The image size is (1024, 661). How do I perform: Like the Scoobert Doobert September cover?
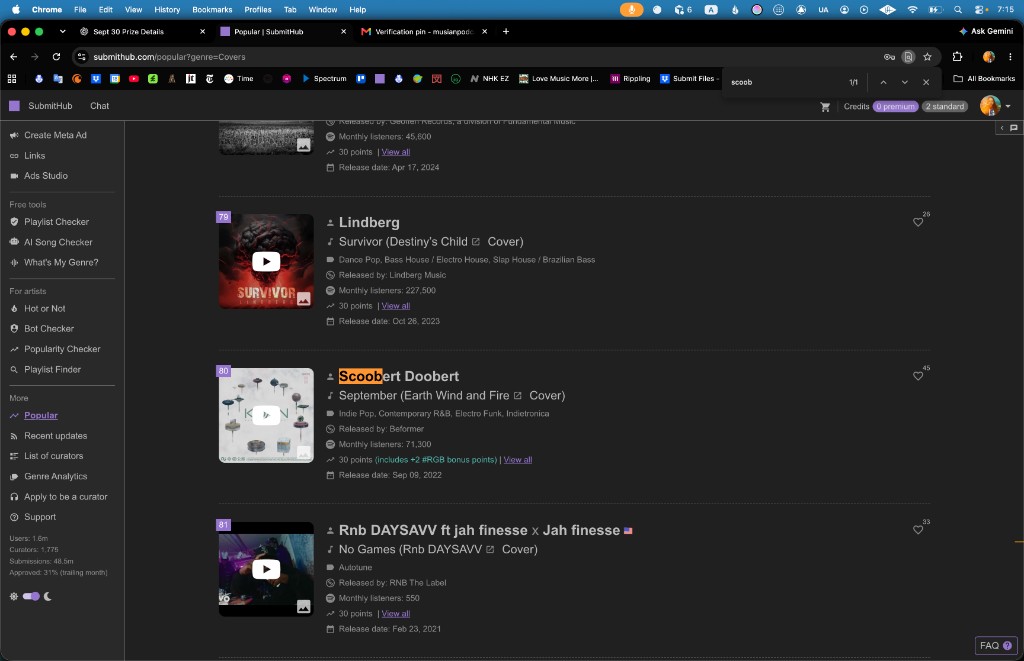[918, 376]
